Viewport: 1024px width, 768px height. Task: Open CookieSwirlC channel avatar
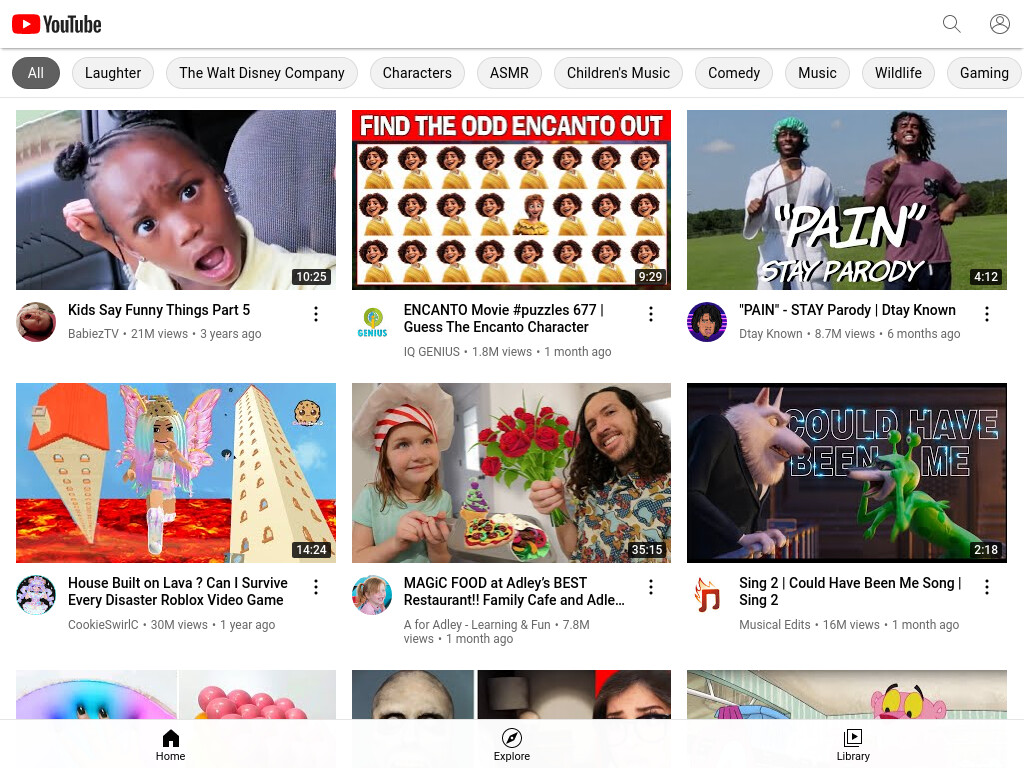point(36,595)
